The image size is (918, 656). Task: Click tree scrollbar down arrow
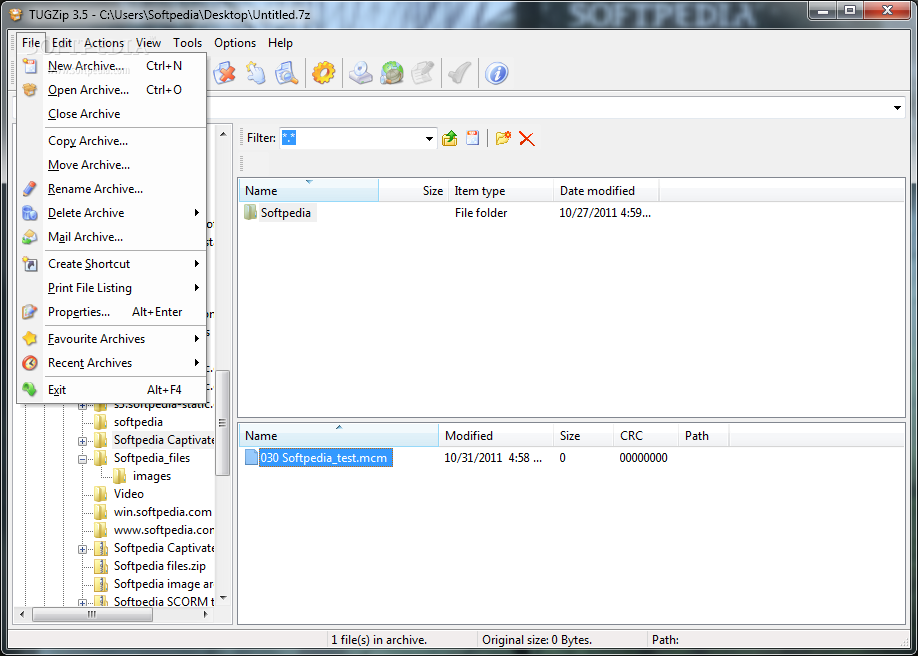(222, 600)
